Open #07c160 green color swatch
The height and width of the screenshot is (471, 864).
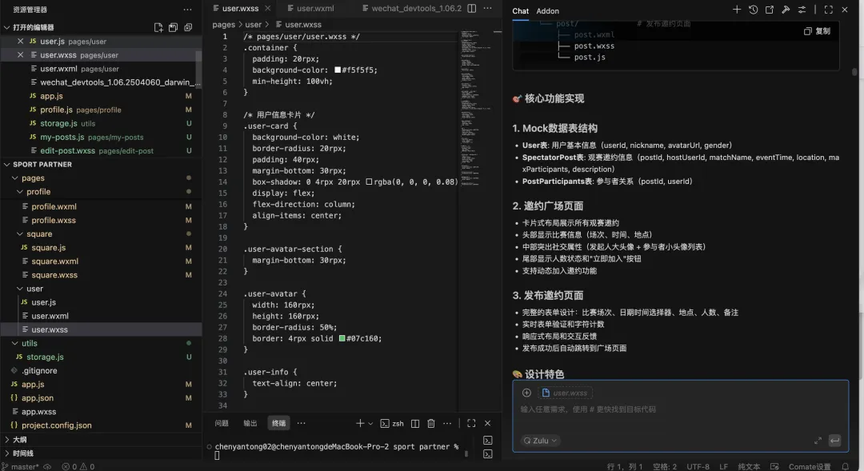[342, 338]
